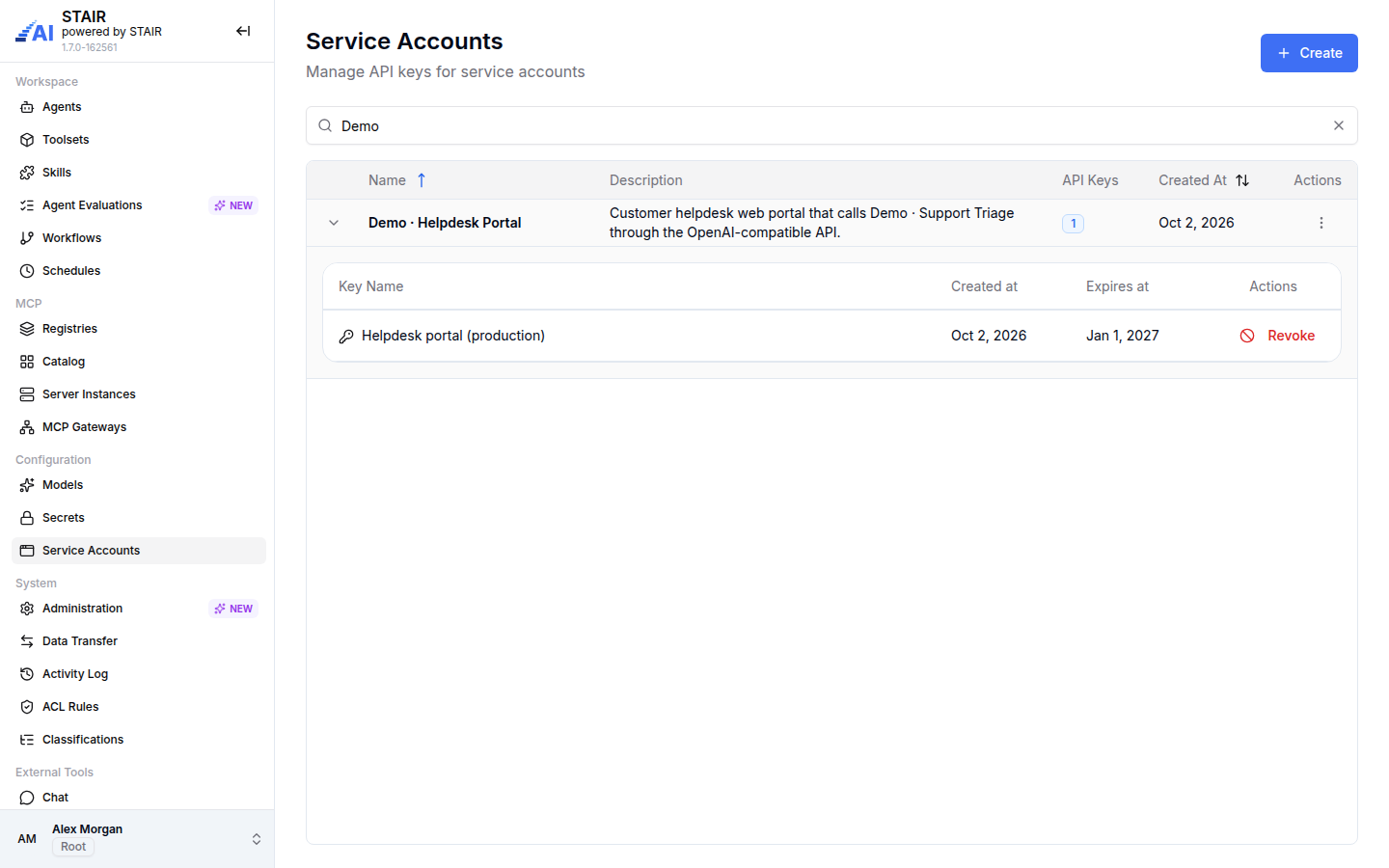Open MCP Gateways network icon
This screenshot has width=1389, height=868.
tap(27, 427)
